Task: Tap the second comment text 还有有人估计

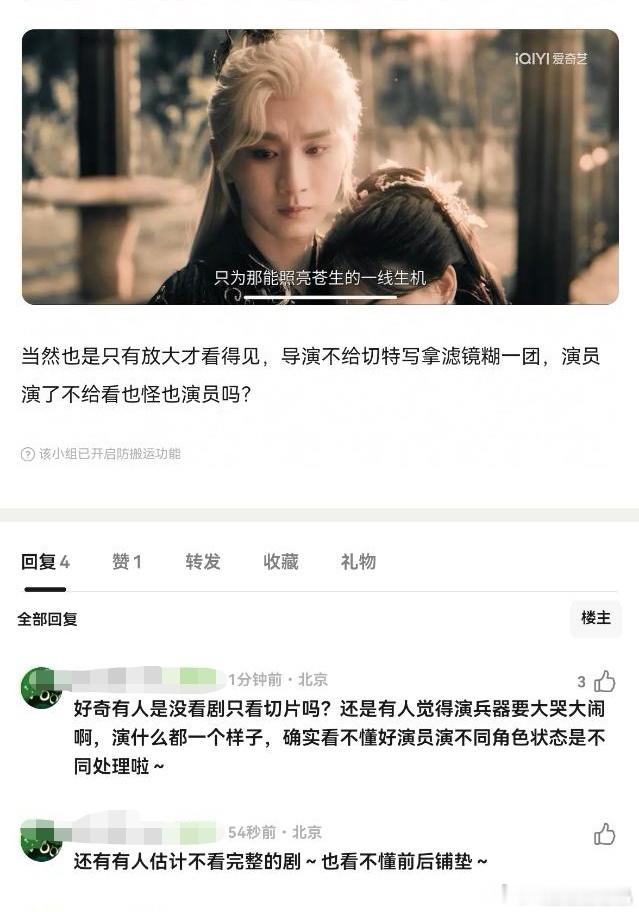Action: (280, 861)
